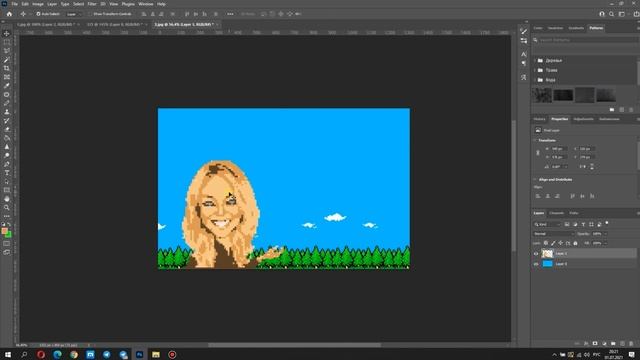Select the Eraser tool

point(7,129)
